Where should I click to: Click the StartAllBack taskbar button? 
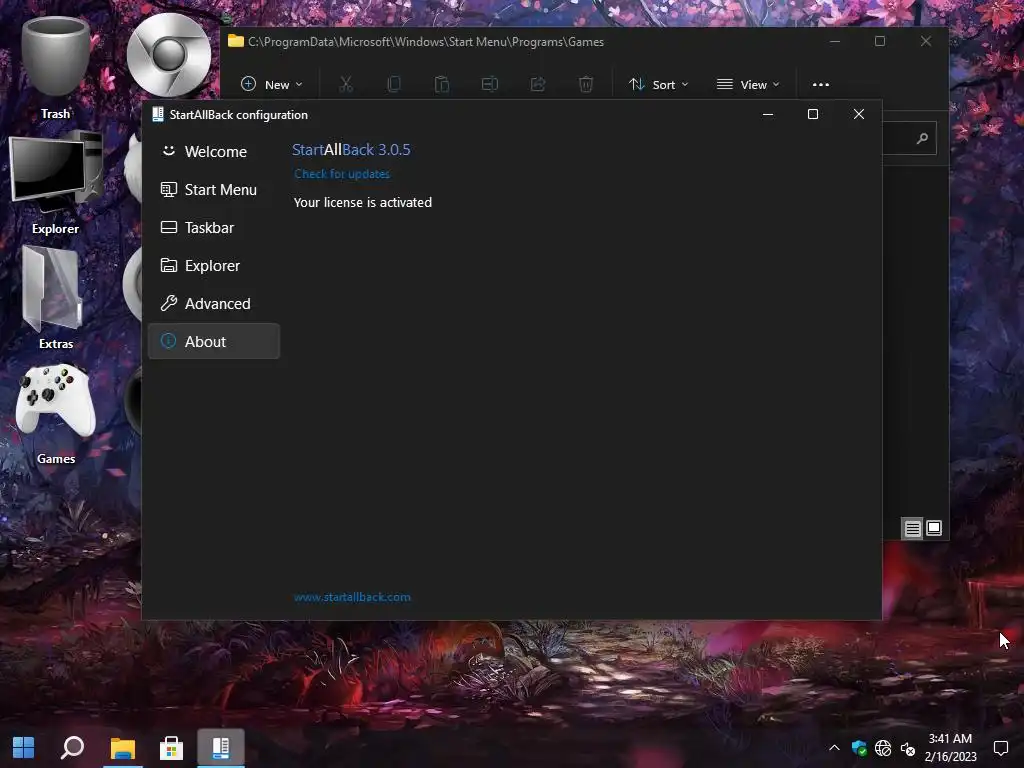tap(221, 748)
